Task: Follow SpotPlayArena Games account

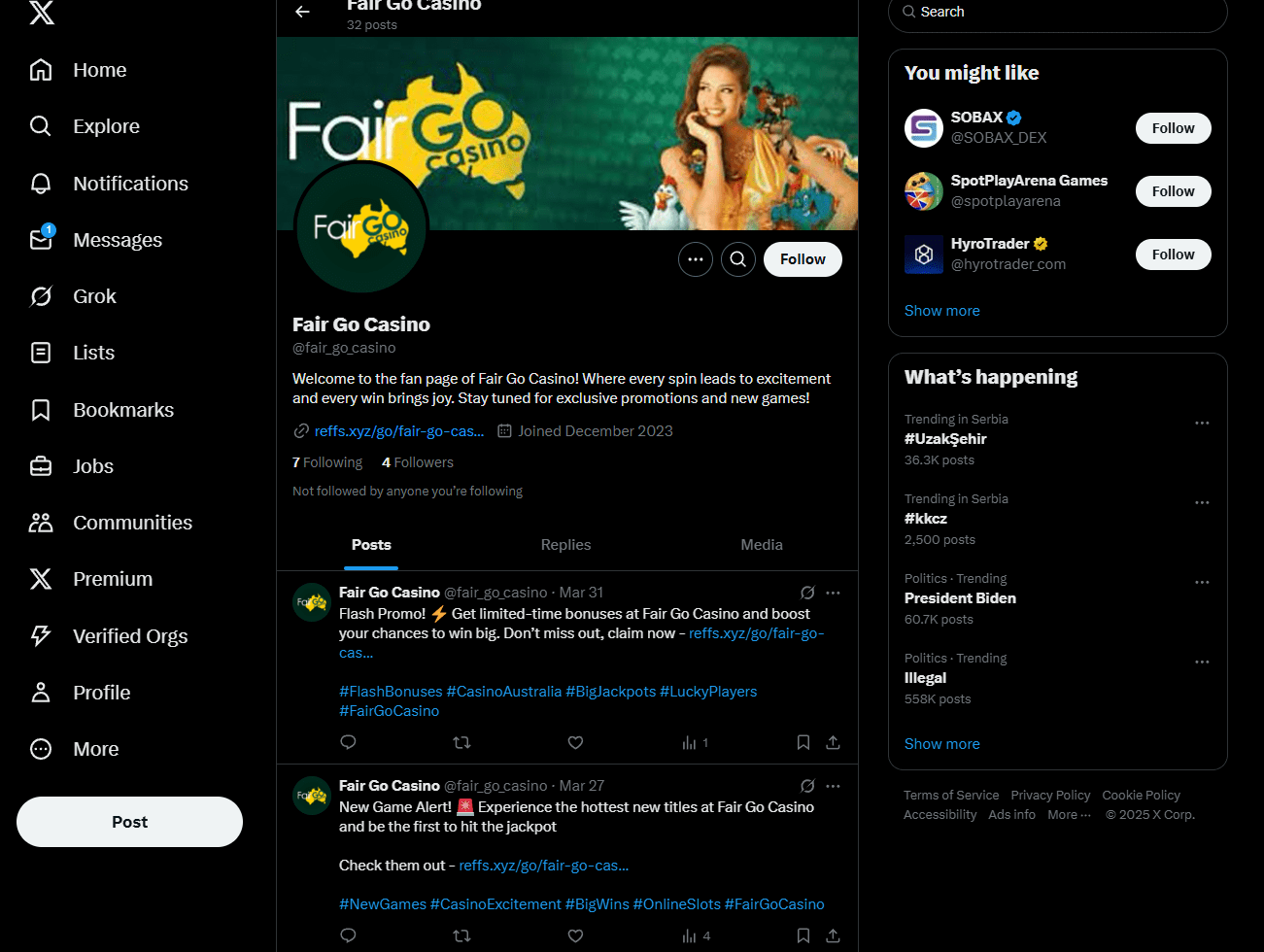Action: point(1174,191)
